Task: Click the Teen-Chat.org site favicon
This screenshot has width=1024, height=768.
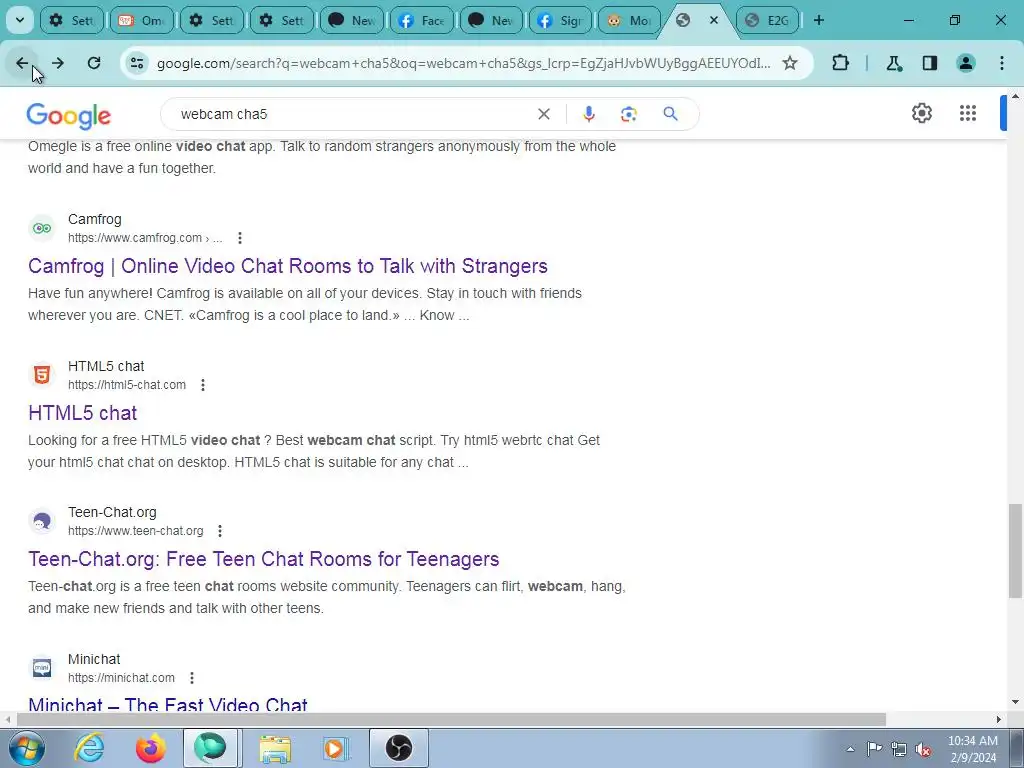Action: point(42,521)
